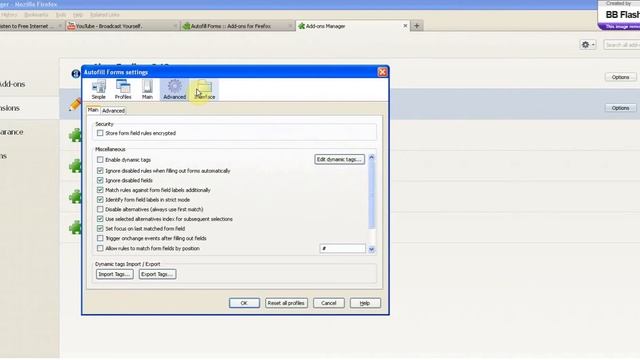
Task: Toggle Match rules against form field labels
Action: (x=100, y=190)
